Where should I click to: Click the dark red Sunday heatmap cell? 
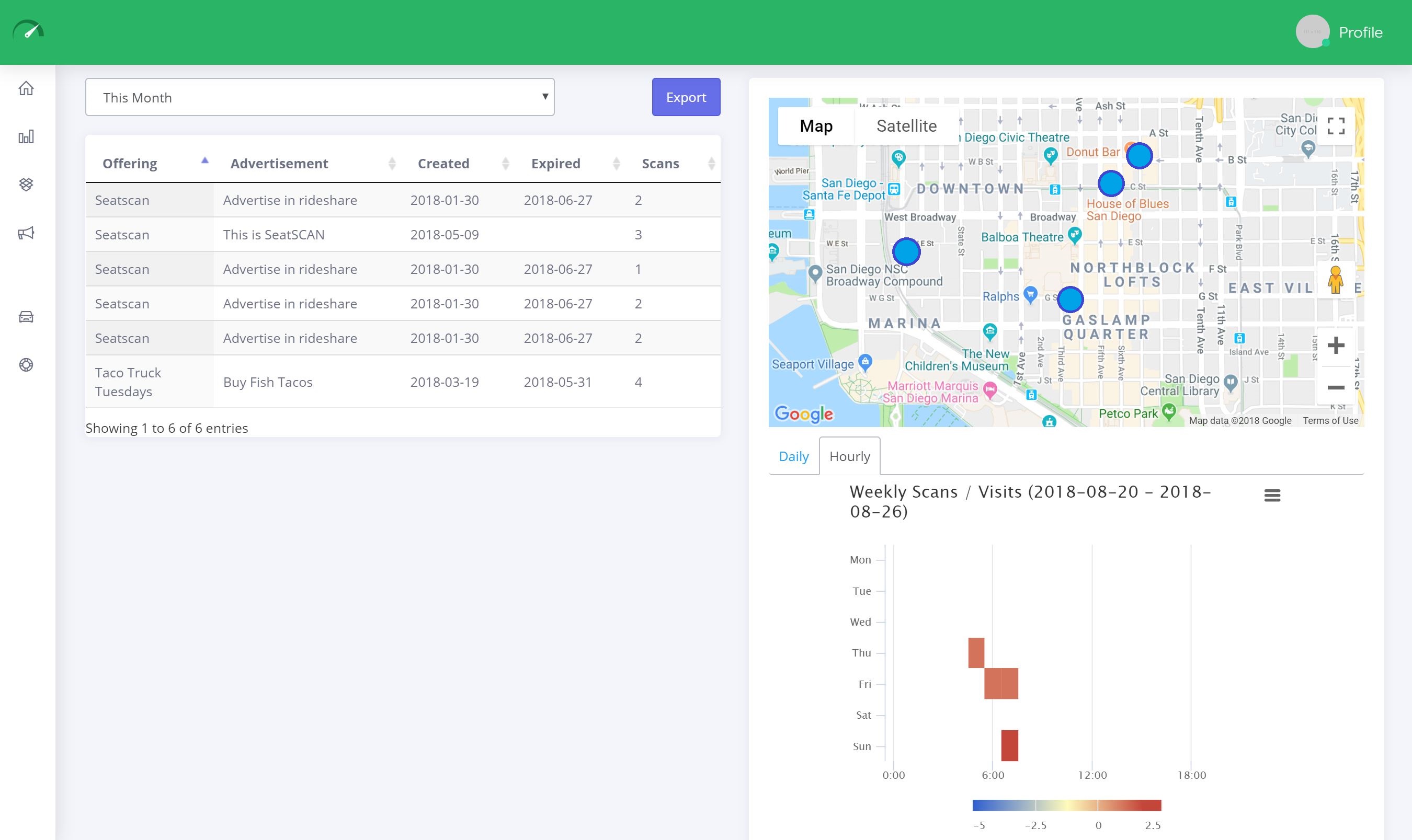[x=1009, y=745]
